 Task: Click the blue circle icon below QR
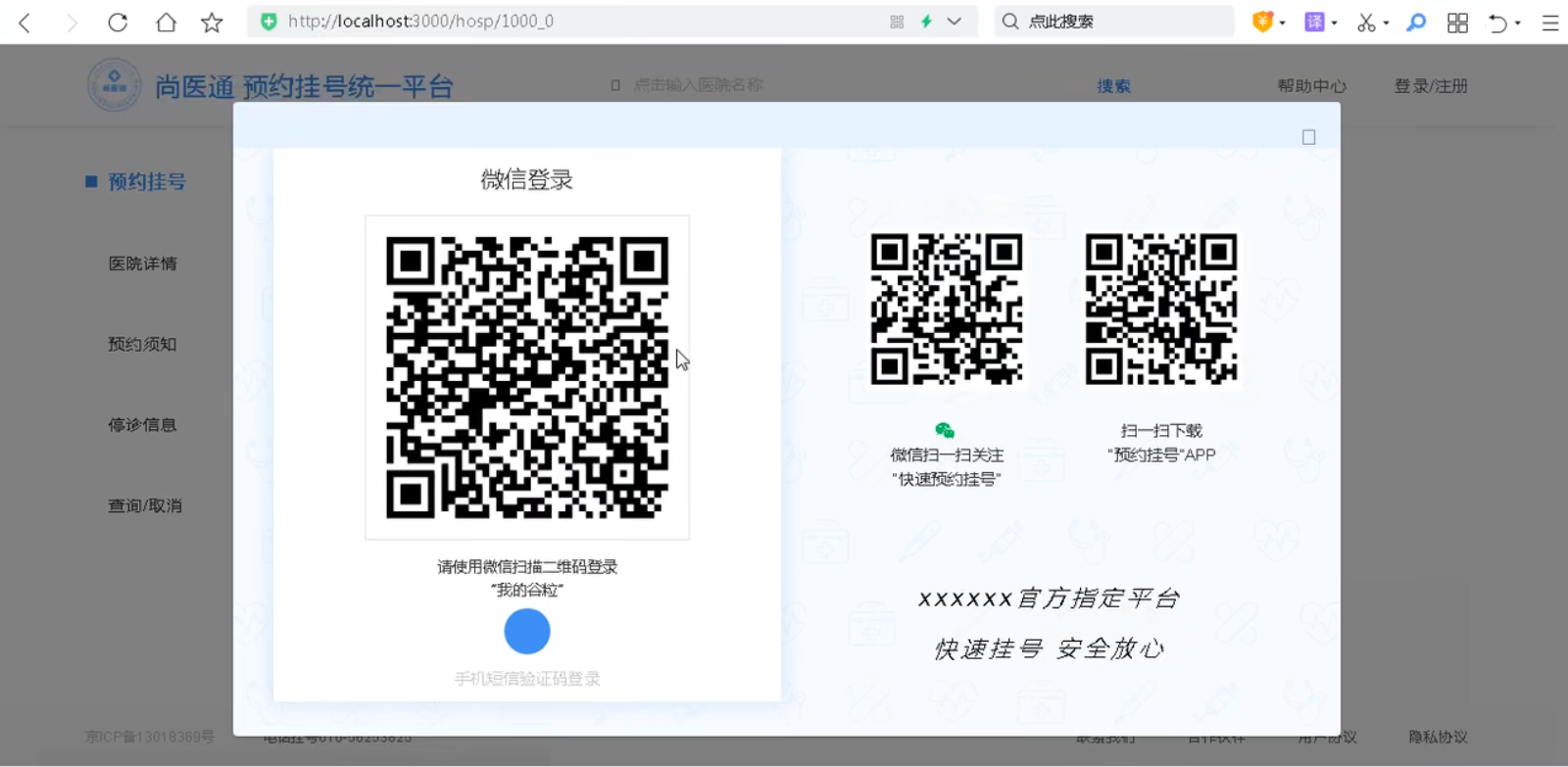click(527, 631)
